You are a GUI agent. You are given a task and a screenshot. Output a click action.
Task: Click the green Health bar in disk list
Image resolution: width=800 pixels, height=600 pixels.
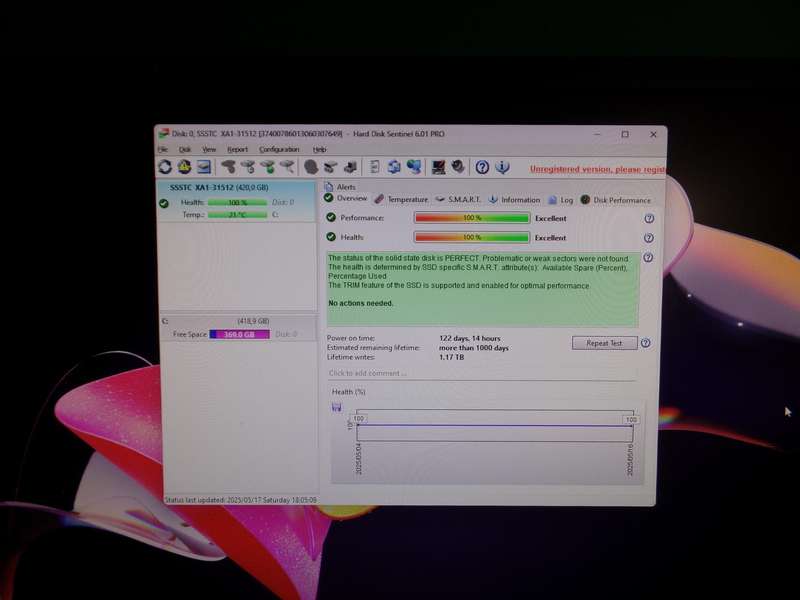tap(237, 203)
